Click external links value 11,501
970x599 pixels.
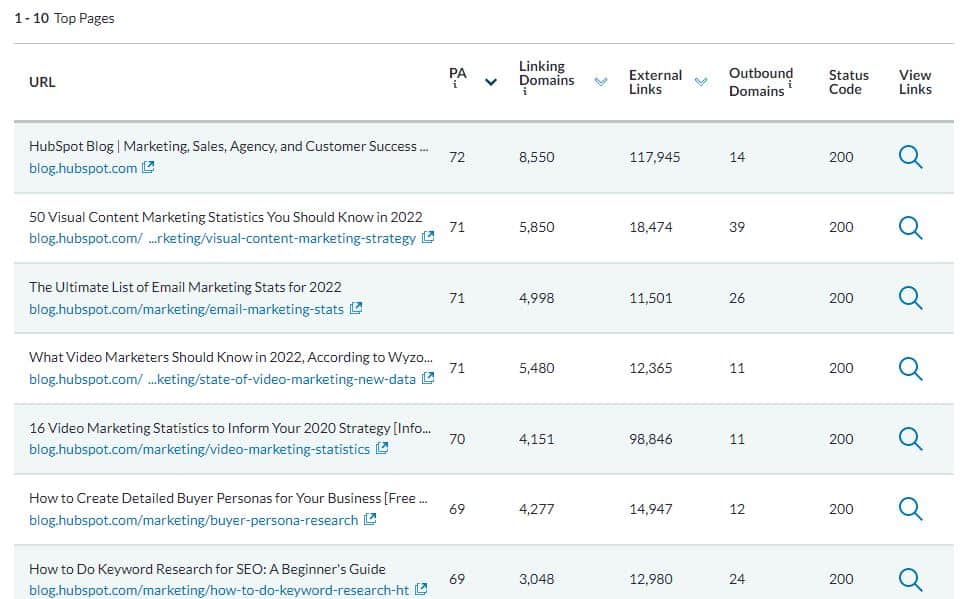pyautogui.click(x=650, y=298)
